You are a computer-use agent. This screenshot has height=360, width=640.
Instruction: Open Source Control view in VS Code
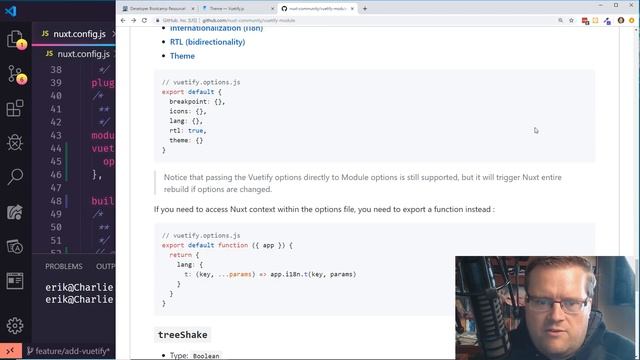[16, 74]
